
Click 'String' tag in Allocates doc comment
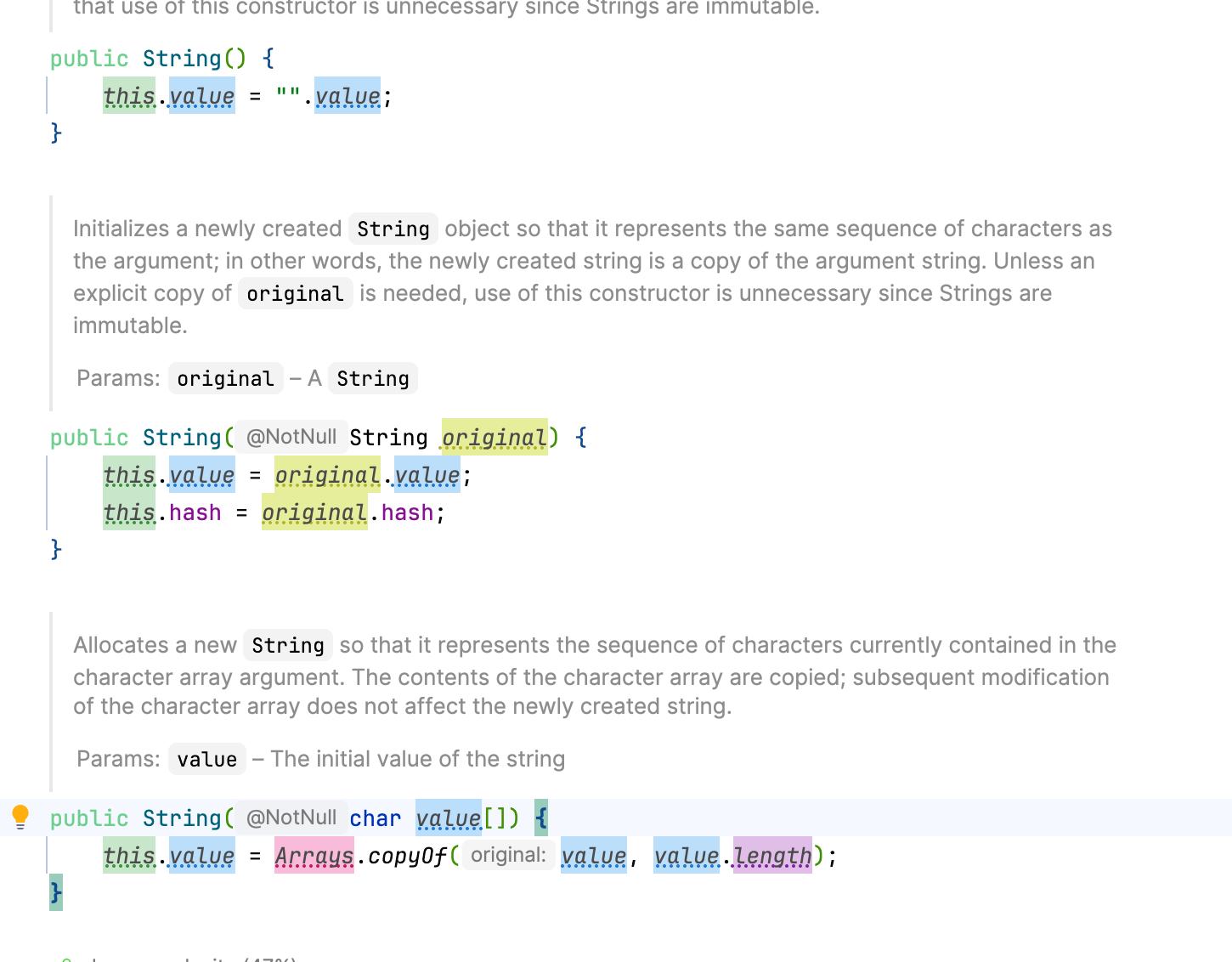coord(288,645)
